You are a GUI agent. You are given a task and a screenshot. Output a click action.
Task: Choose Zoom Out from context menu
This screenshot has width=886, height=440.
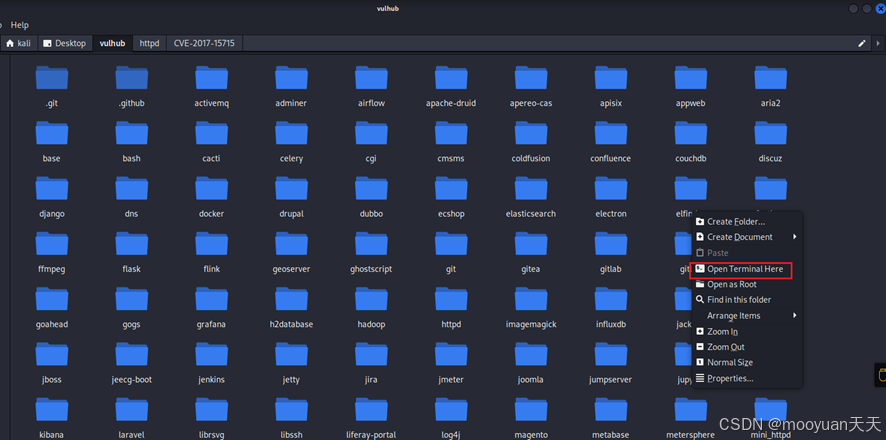pos(746,347)
